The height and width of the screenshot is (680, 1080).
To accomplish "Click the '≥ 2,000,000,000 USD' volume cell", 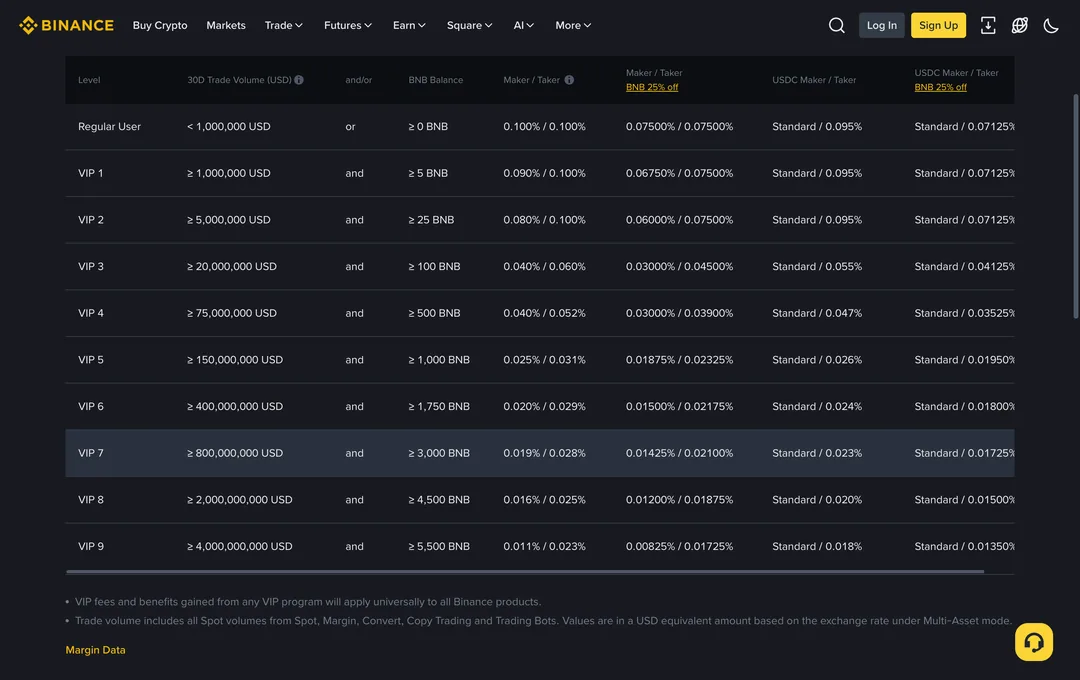I will click(240, 500).
